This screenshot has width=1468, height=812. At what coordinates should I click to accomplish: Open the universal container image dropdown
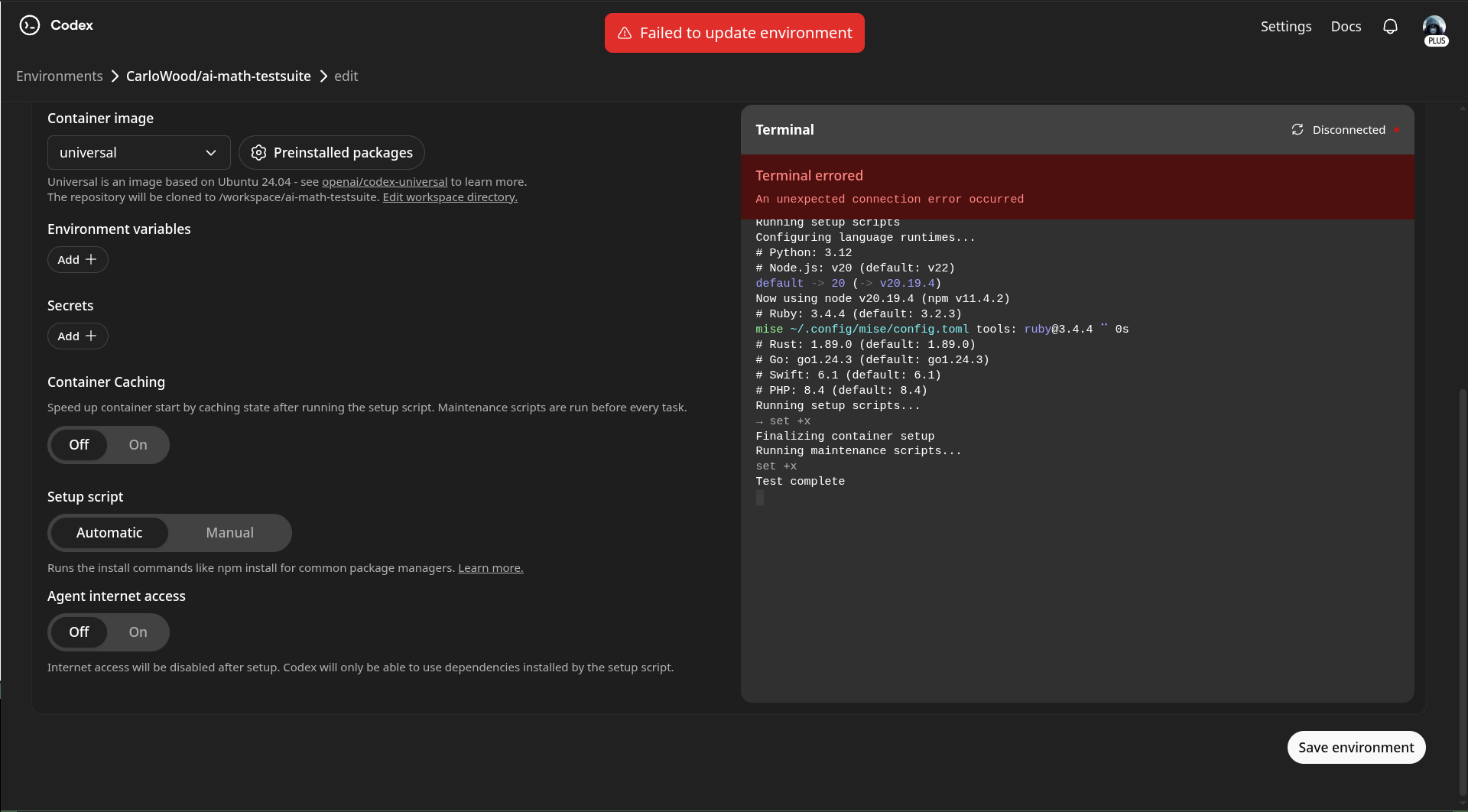tap(139, 153)
